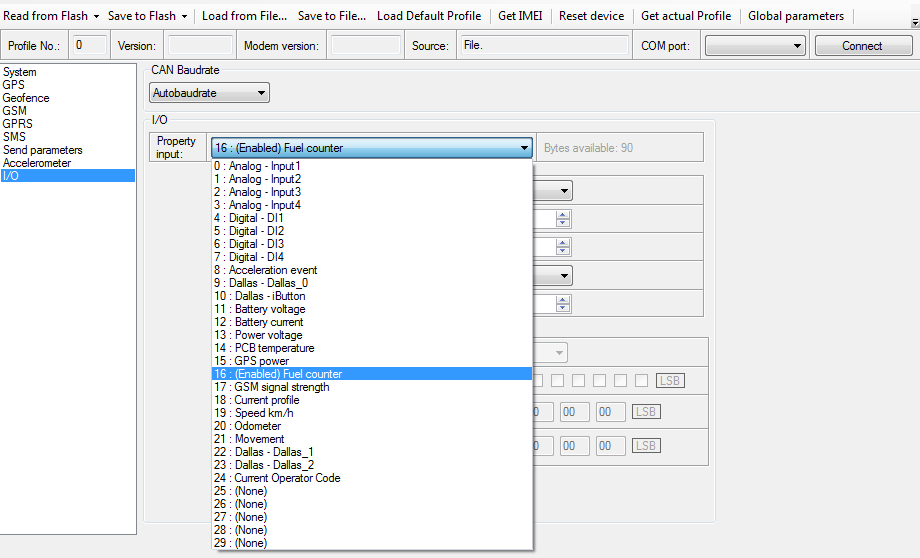Select Accelerometer in the left settings list
920x558 pixels.
click(37, 163)
